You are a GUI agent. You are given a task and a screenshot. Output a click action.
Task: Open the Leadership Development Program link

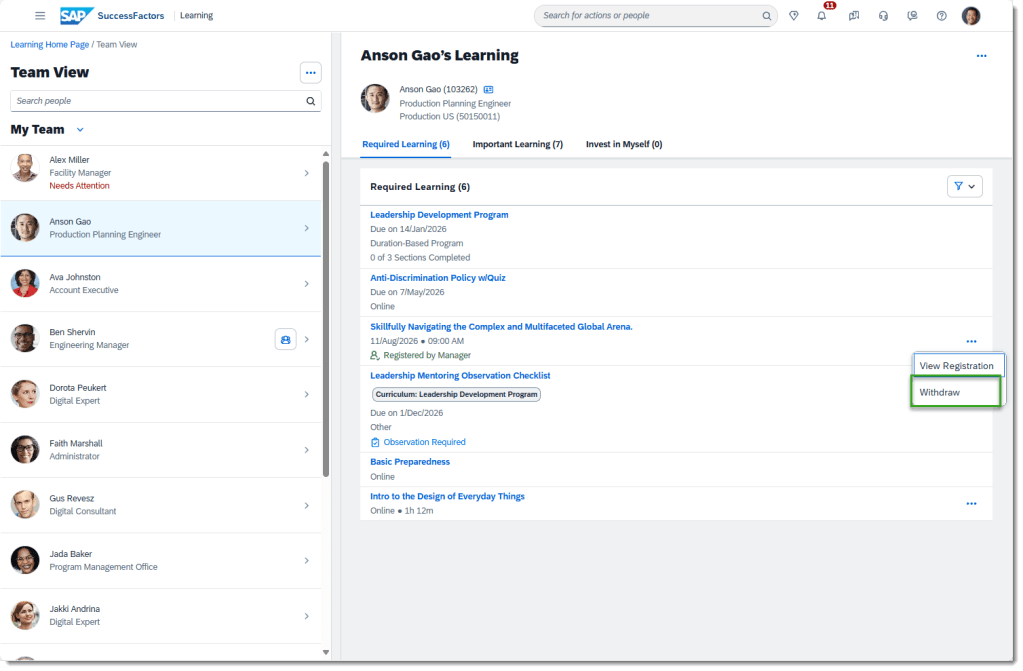coord(439,215)
